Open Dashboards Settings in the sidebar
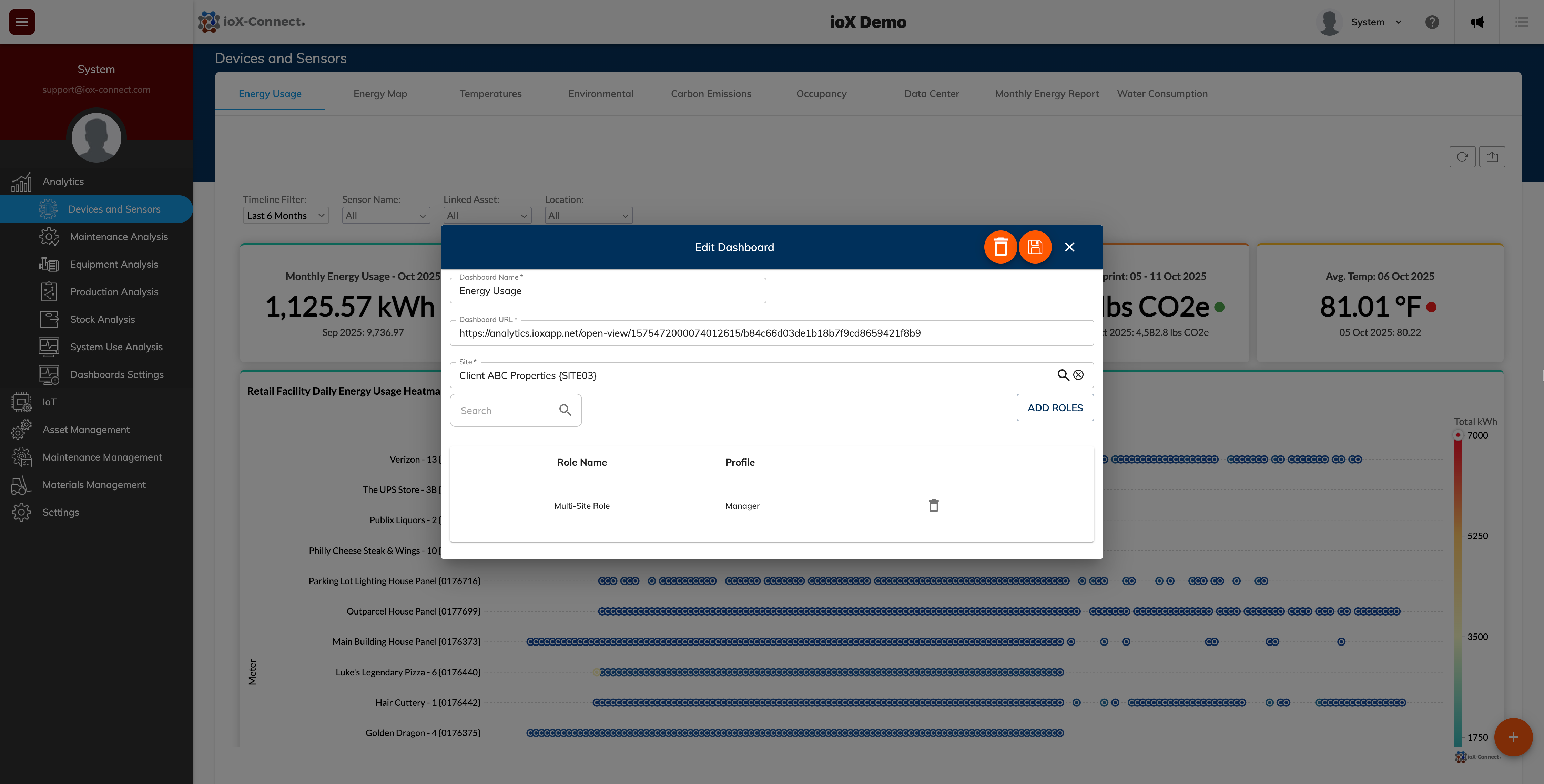 [116, 374]
